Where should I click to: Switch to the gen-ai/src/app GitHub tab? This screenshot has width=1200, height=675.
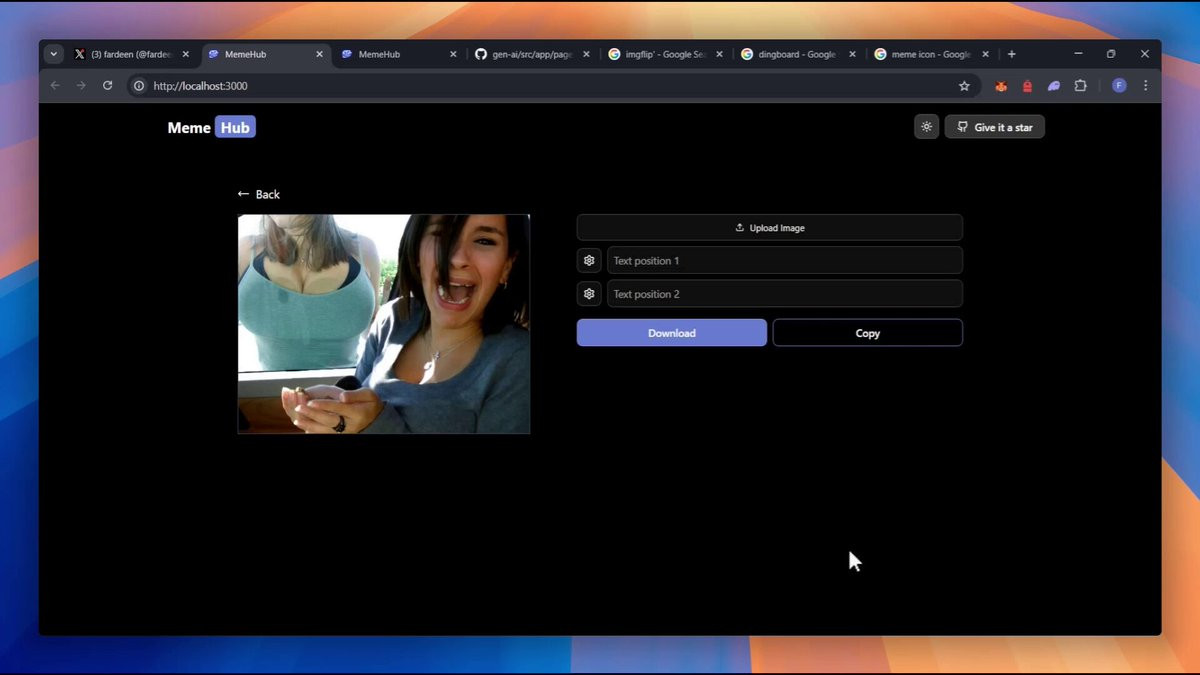(532, 54)
